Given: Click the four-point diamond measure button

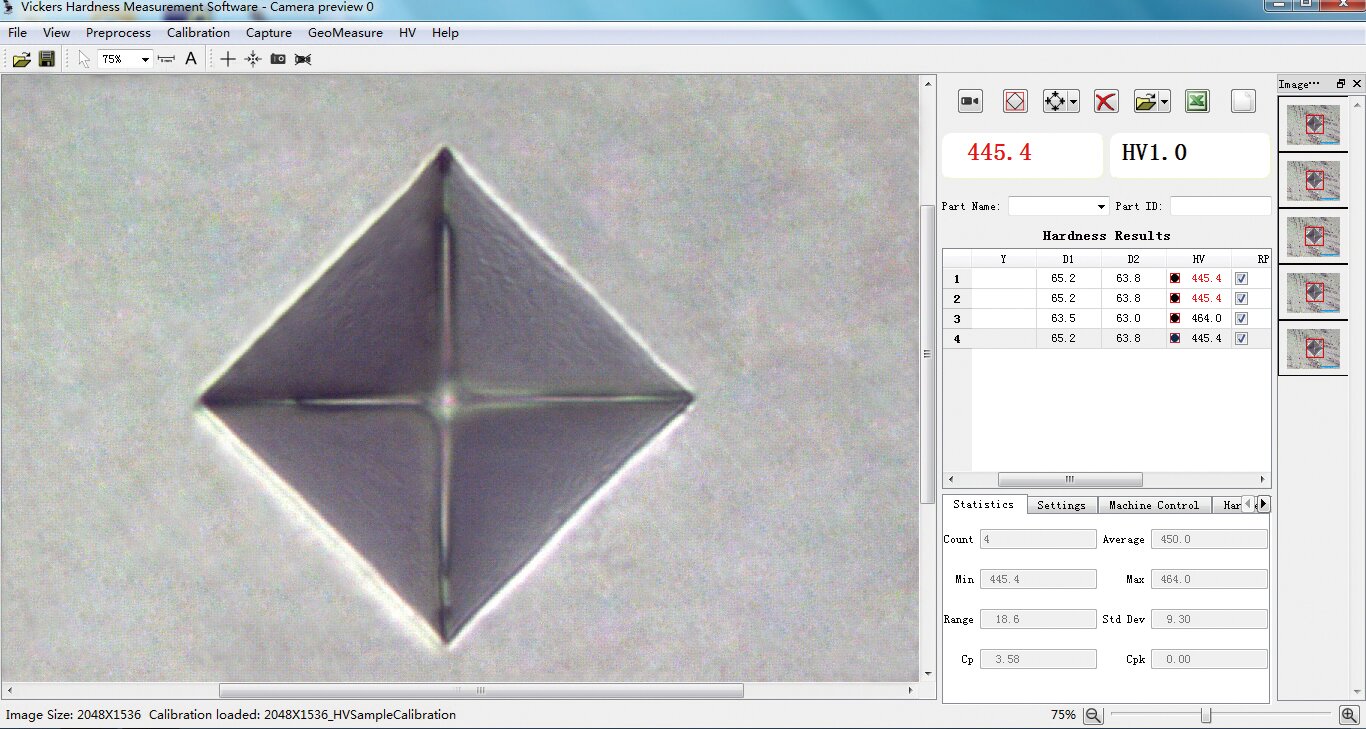Looking at the screenshot, I should pyautogui.click(x=1055, y=101).
